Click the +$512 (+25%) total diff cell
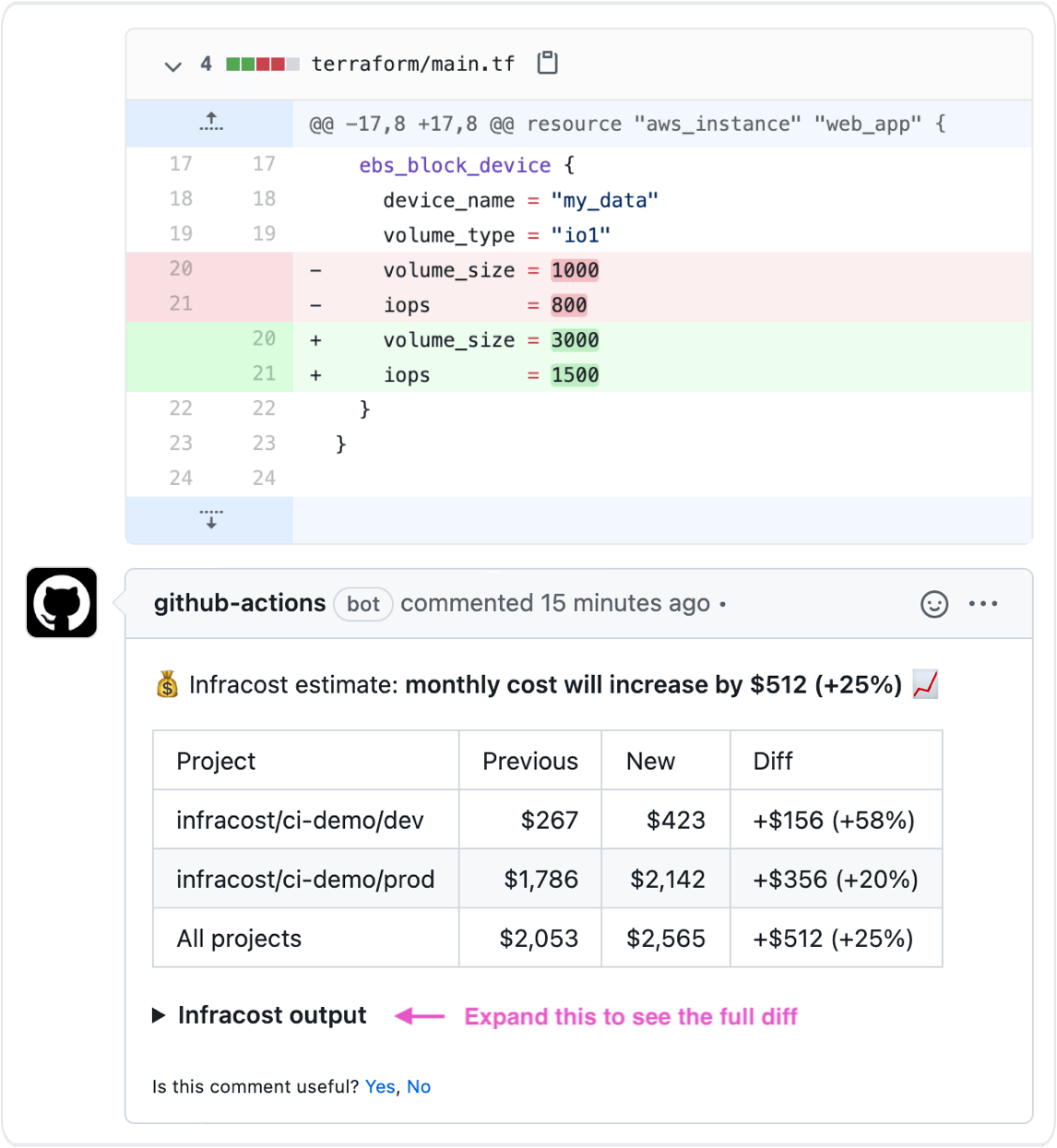Image resolution: width=1057 pixels, height=1148 pixels. coord(837,938)
